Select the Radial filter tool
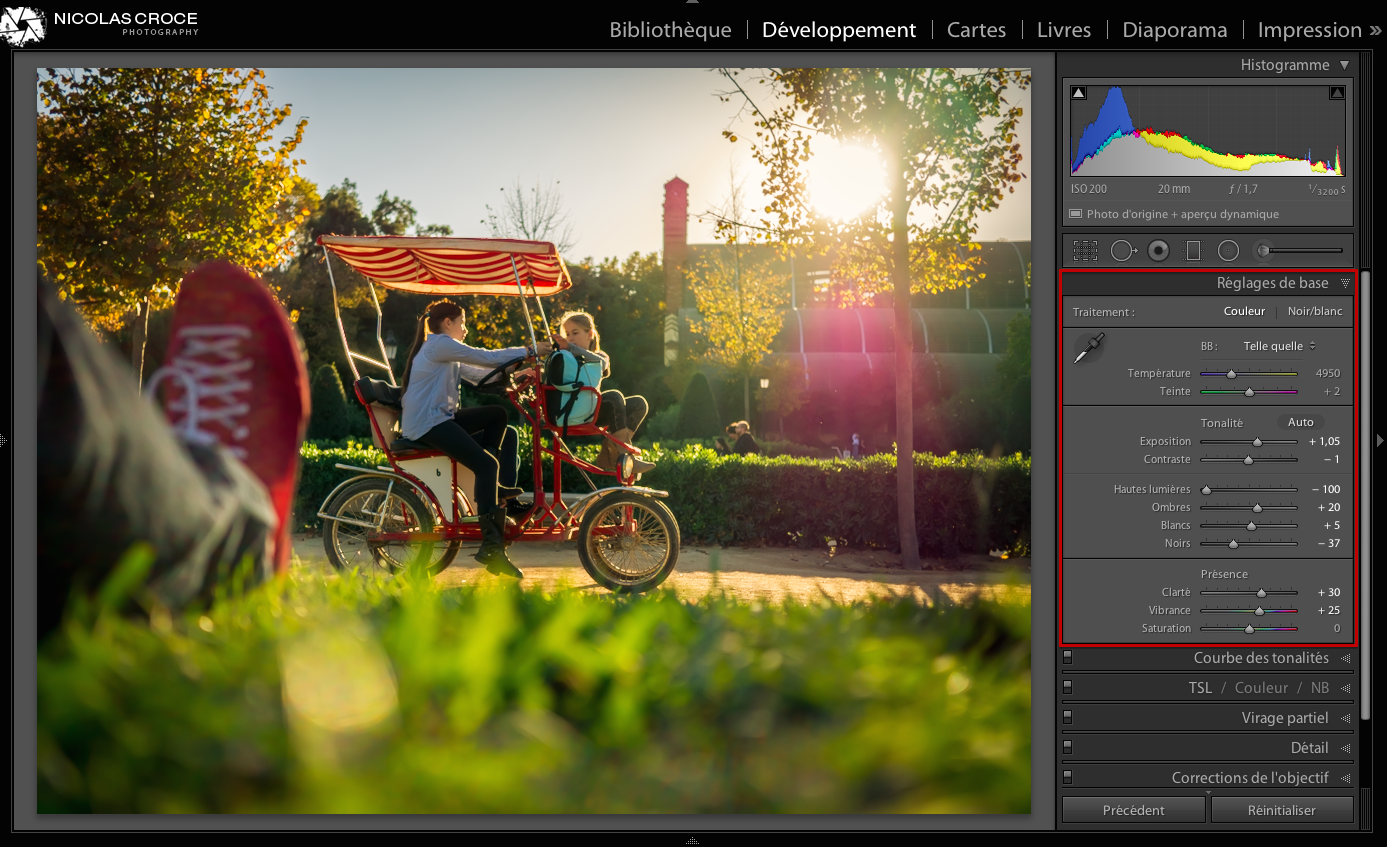 click(1228, 250)
